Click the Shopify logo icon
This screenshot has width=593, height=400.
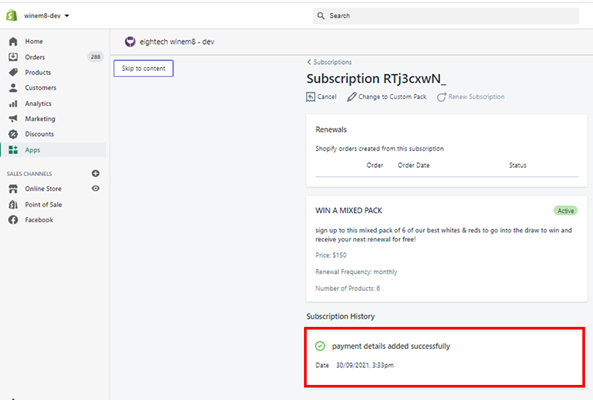click(11, 16)
